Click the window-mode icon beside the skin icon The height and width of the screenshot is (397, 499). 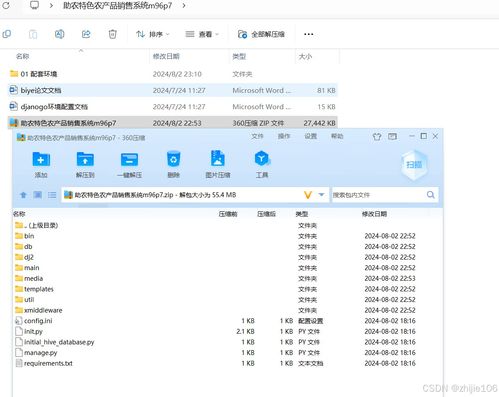392,136
